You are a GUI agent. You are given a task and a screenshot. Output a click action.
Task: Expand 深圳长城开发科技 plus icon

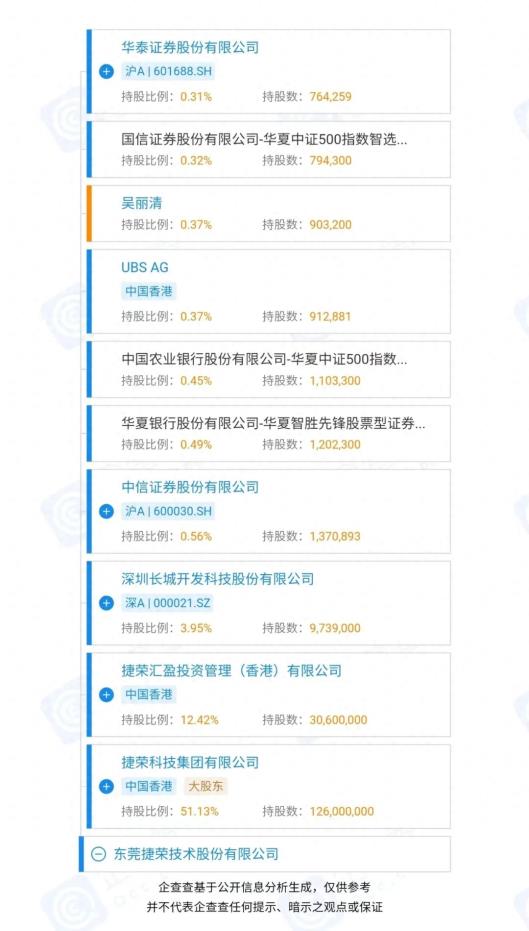106,603
